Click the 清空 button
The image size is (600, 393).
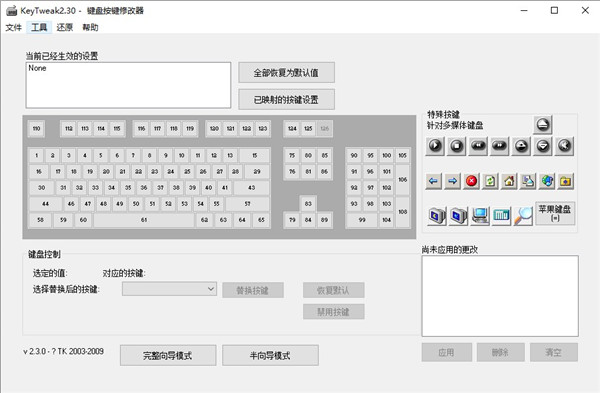click(x=554, y=352)
